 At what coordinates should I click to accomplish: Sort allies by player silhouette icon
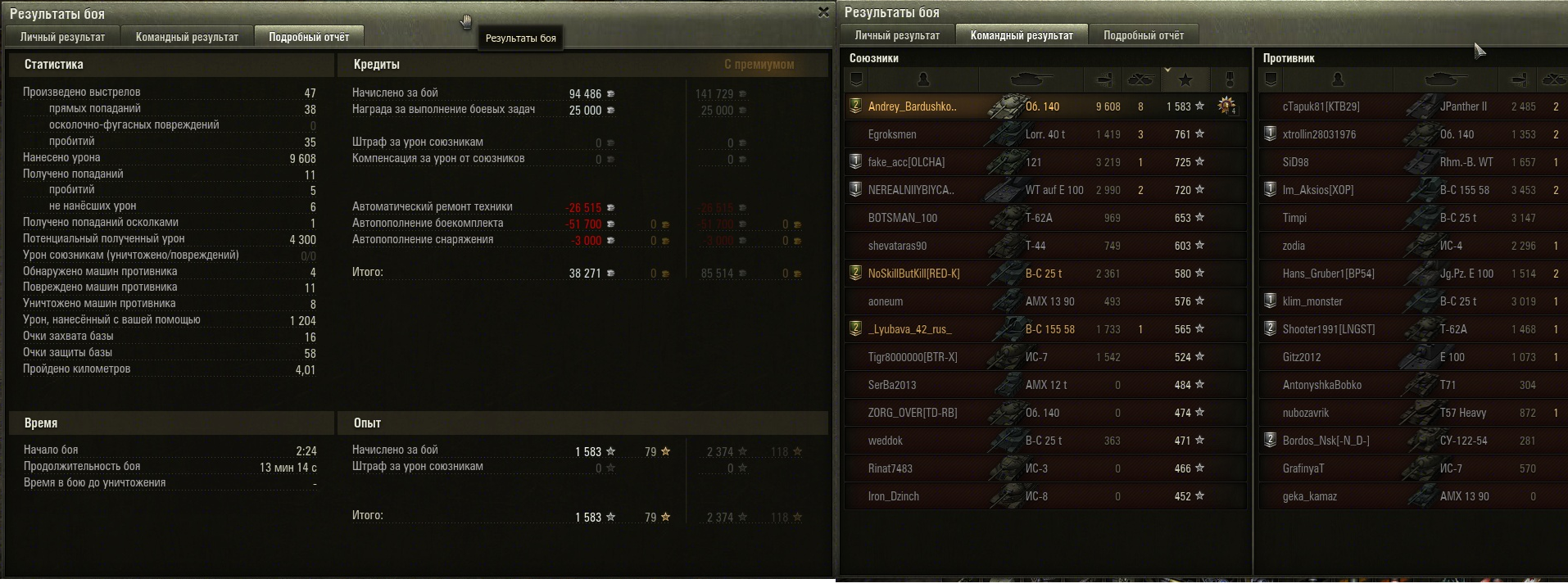pyautogui.click(x=923, y=79)
